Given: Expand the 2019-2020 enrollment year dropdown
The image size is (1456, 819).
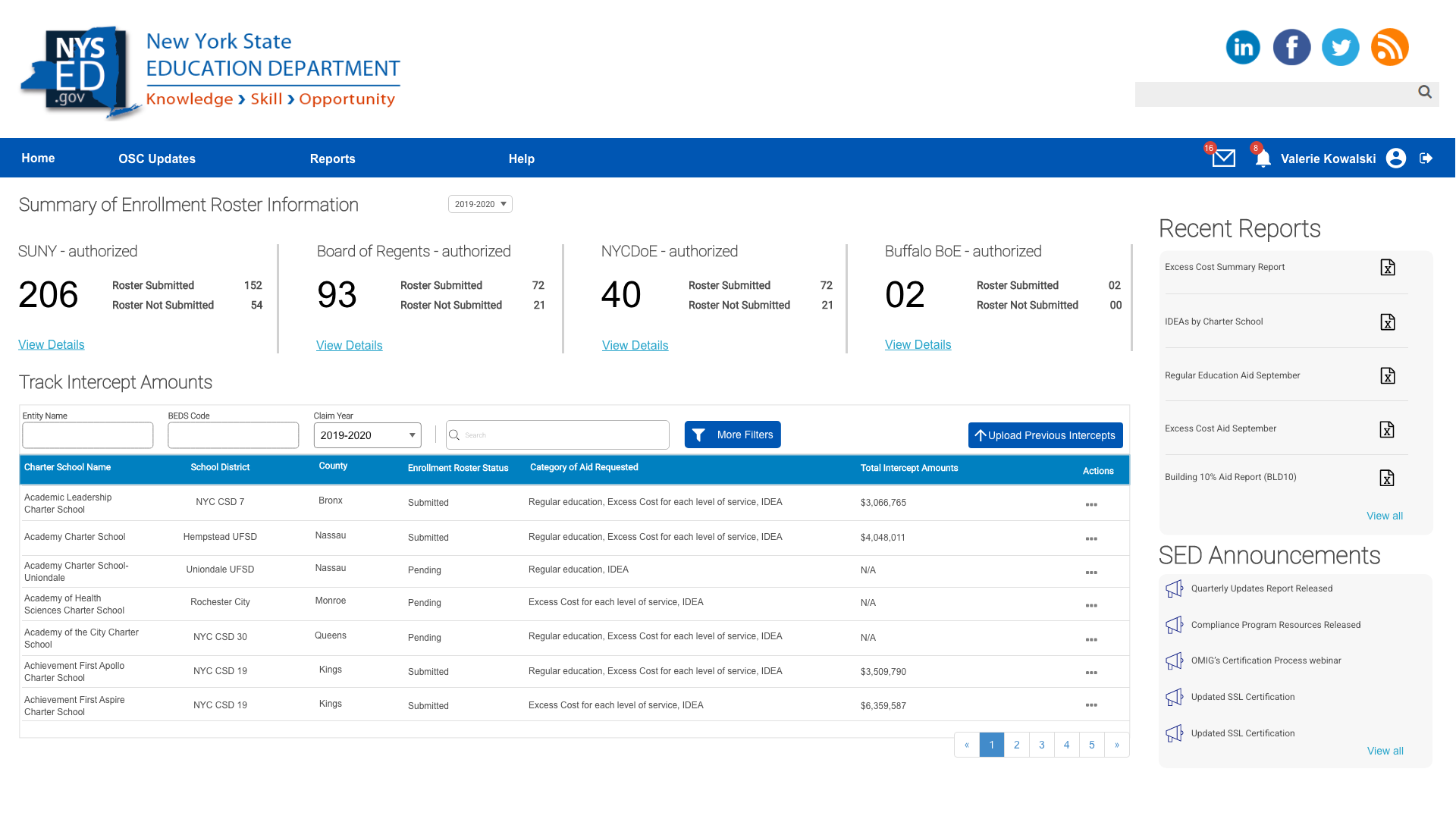Looking at the screenshot, I should [480, 204].
